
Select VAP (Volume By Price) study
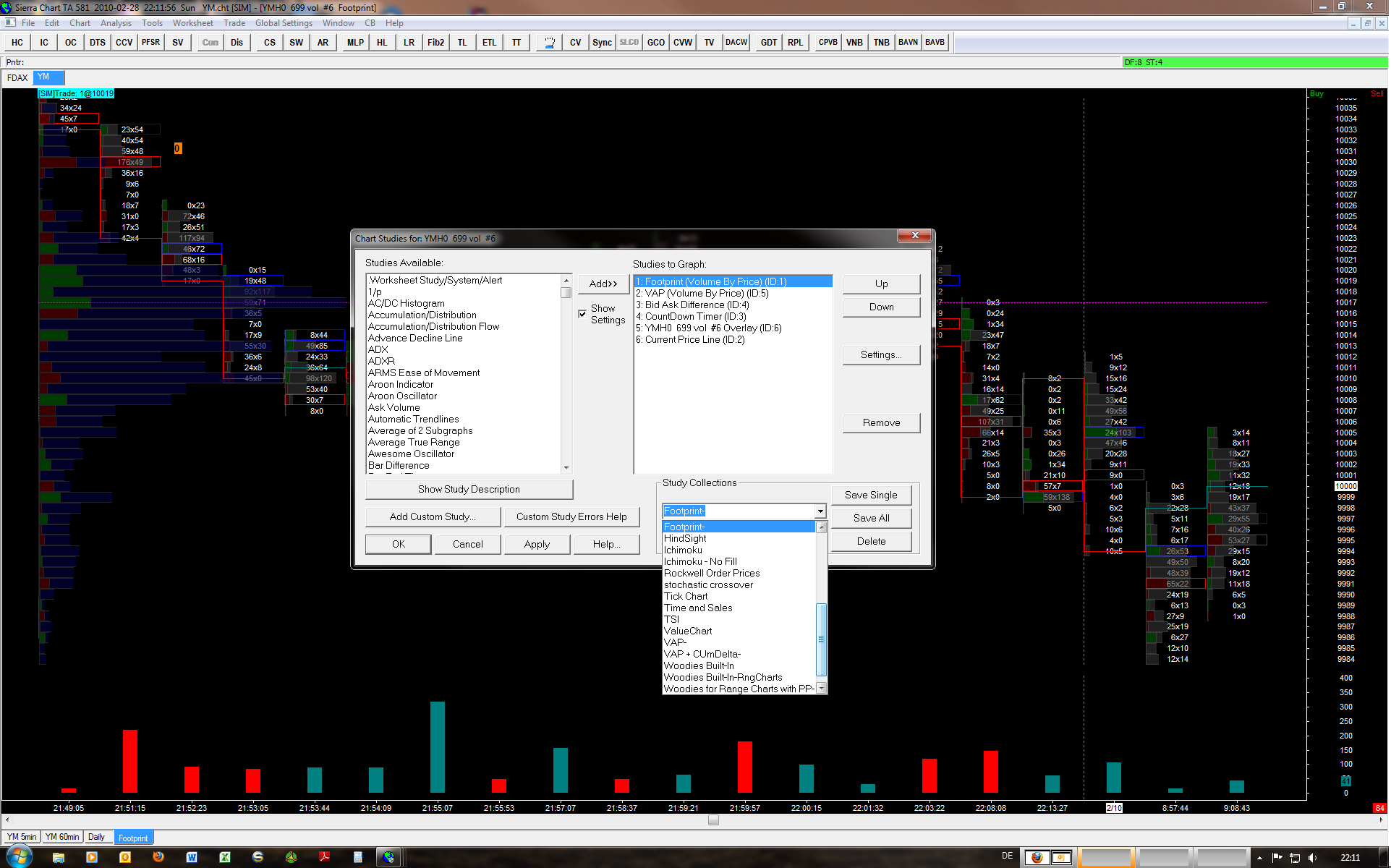(x=733, y=294)
